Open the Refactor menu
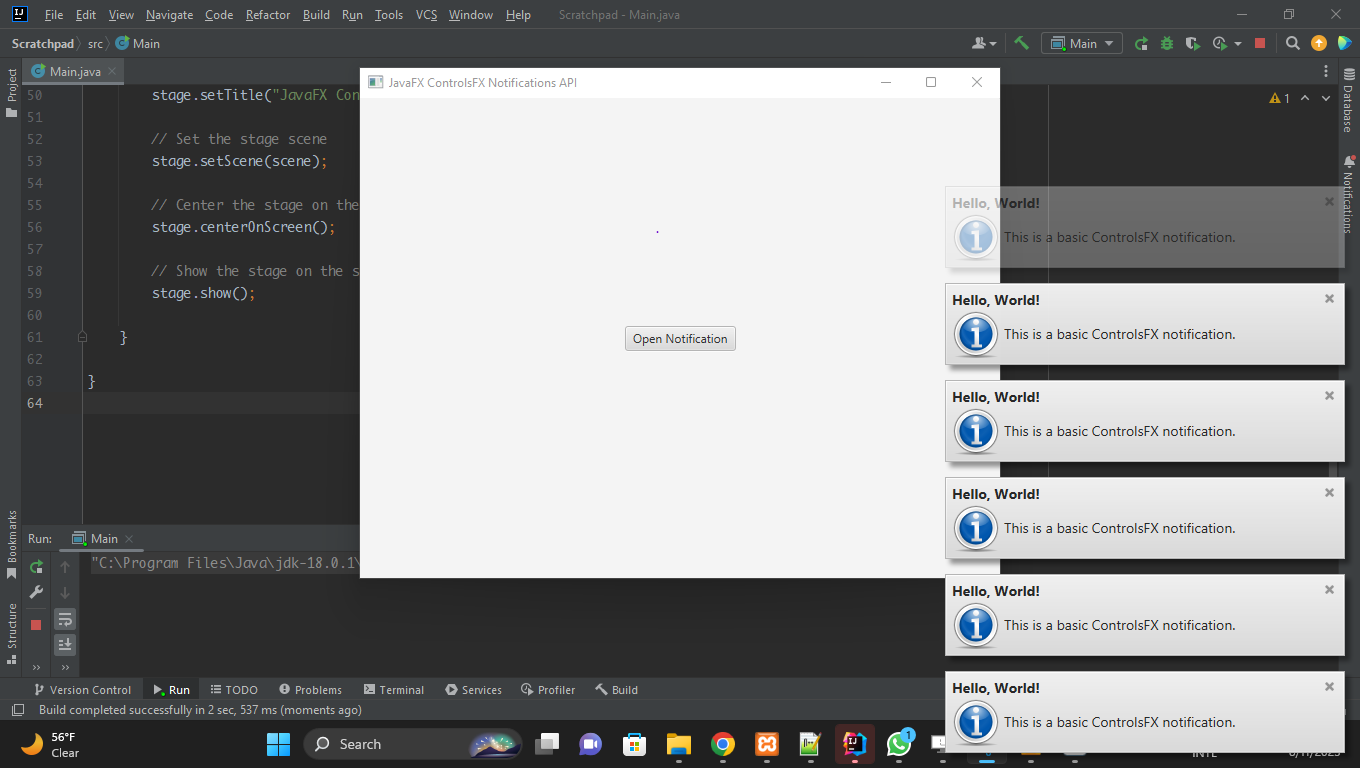The image size is (1360, 768). click(268, 15)
